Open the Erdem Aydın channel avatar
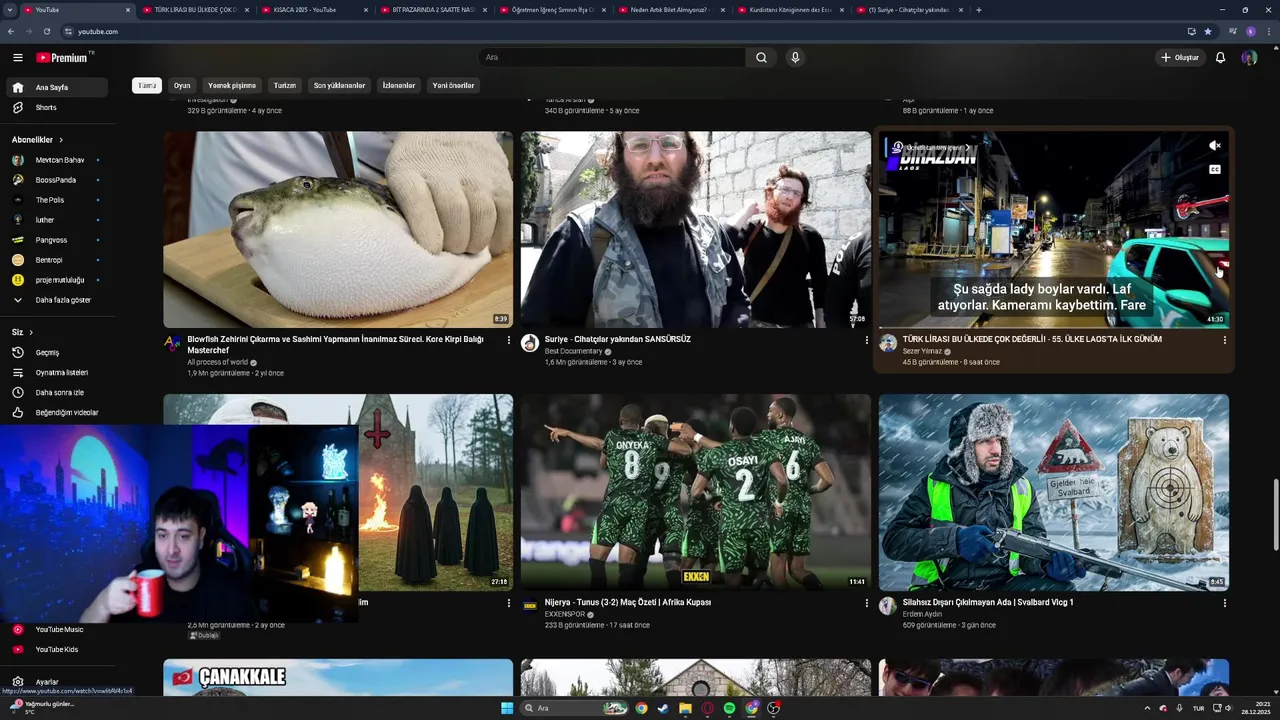Viewport: 1280px width, 720px height. (x=888, y=606)
